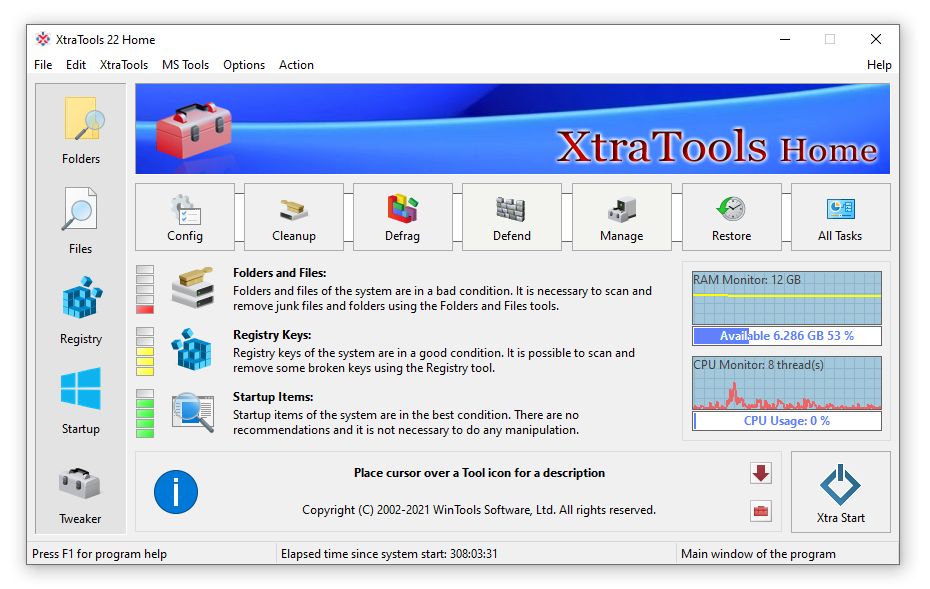The height and width of the screenshot is (589, 930).
Task: Open the MS Tools menu
Action: [186, 65]
